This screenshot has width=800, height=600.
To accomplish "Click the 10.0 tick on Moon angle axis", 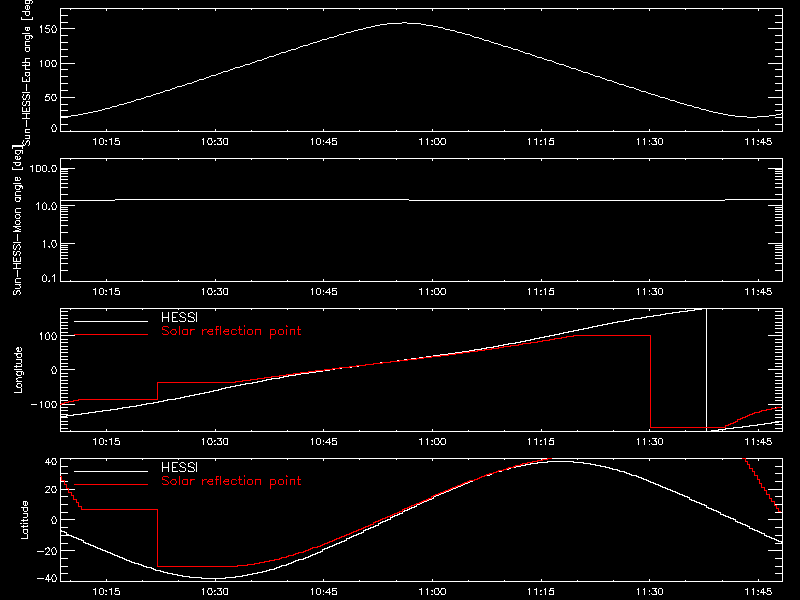I will coord(46,206).
